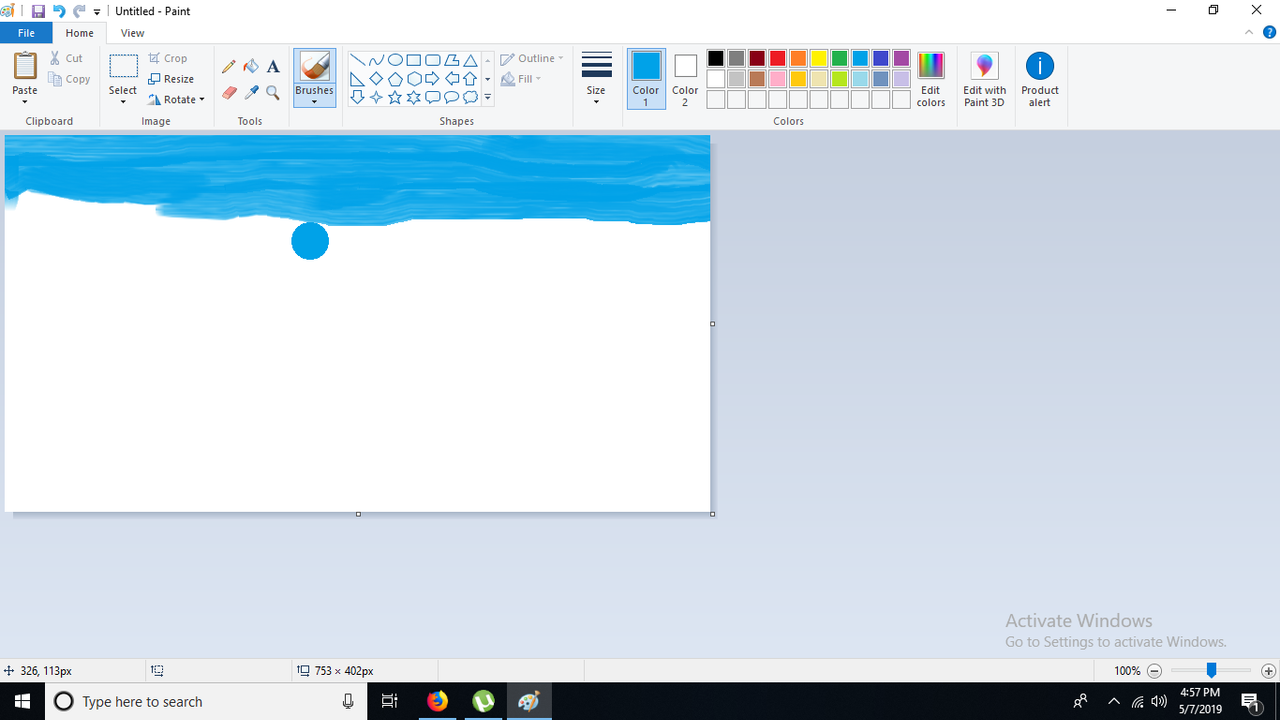
Task: Open Customize Quick Access Toolbar arrow
Action: point(97,12)
